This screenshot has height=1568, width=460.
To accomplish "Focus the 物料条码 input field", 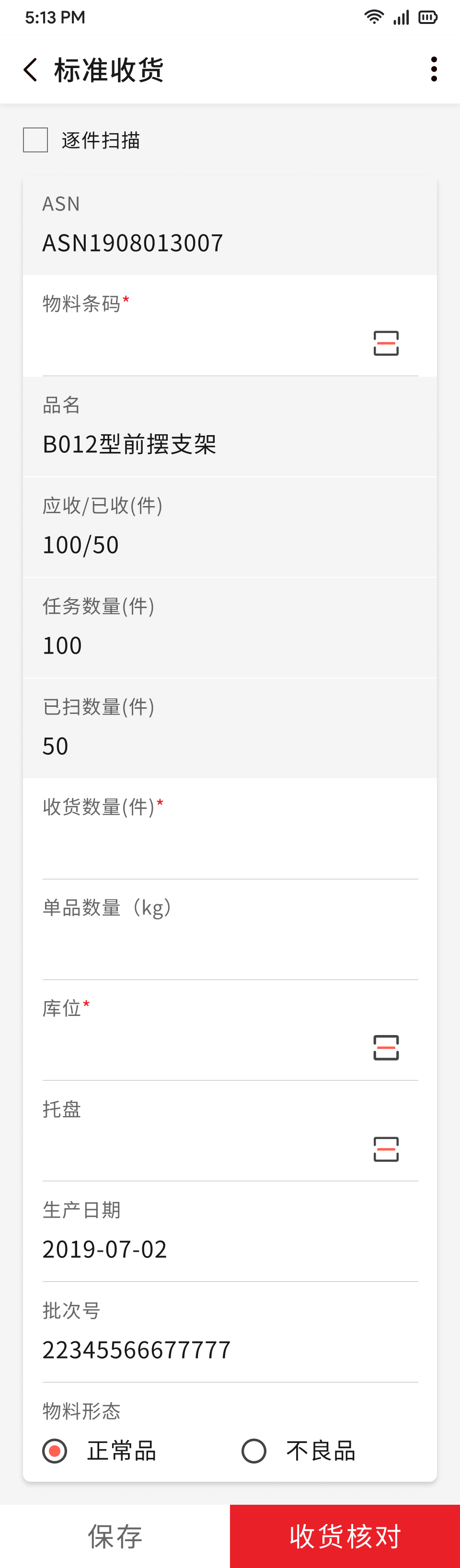I will 201,344.
